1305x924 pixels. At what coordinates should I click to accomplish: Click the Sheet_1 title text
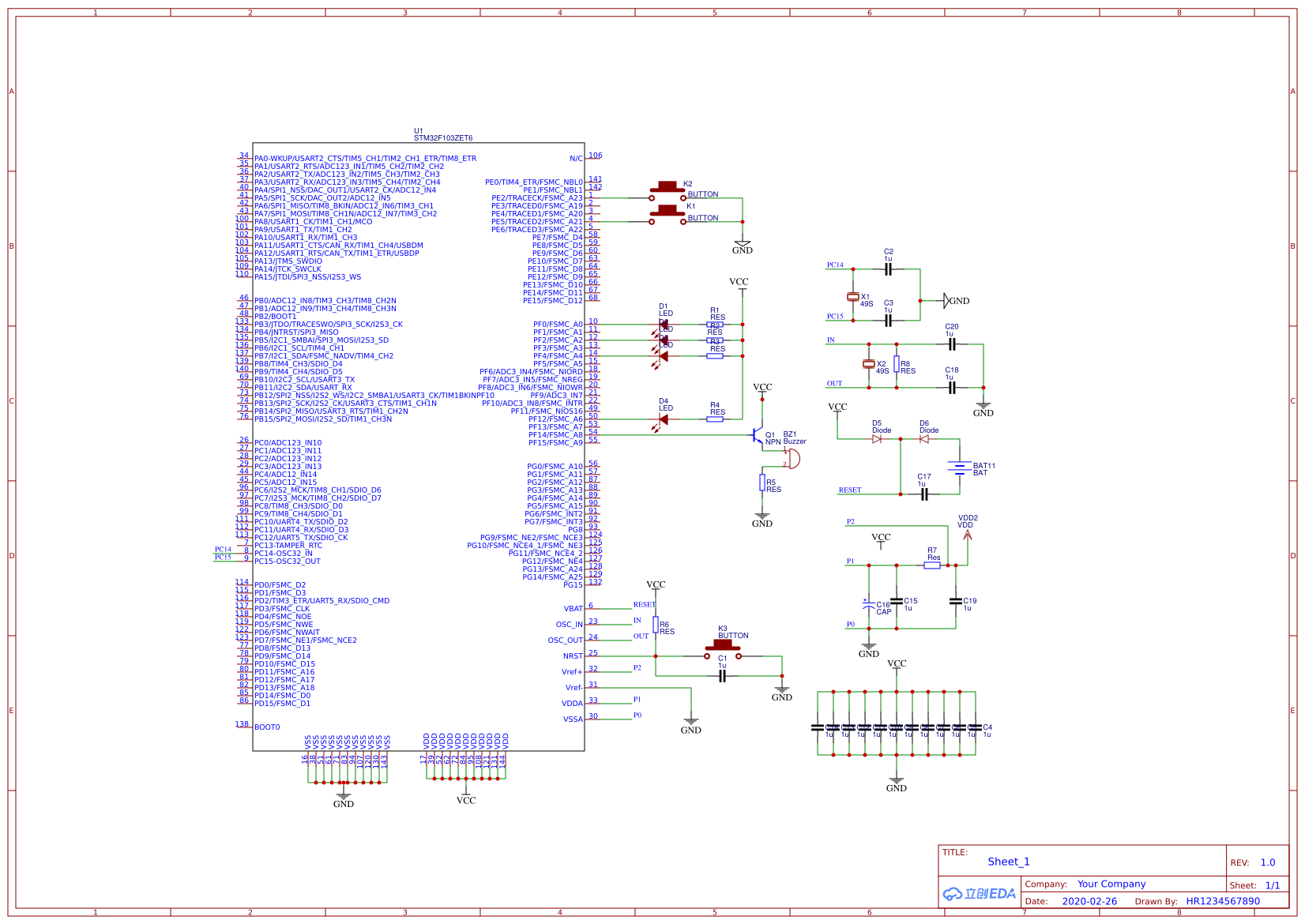click(x=1009, y=862)
